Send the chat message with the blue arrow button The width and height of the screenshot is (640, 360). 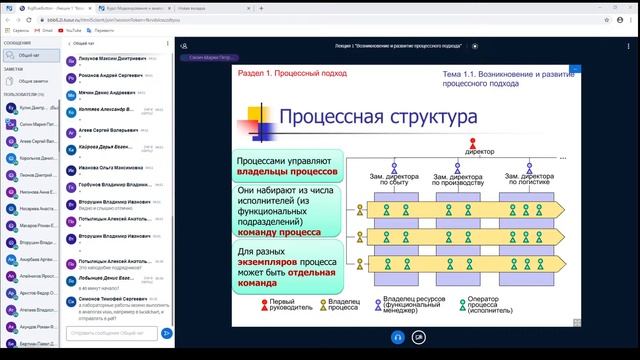pos(167,333)
